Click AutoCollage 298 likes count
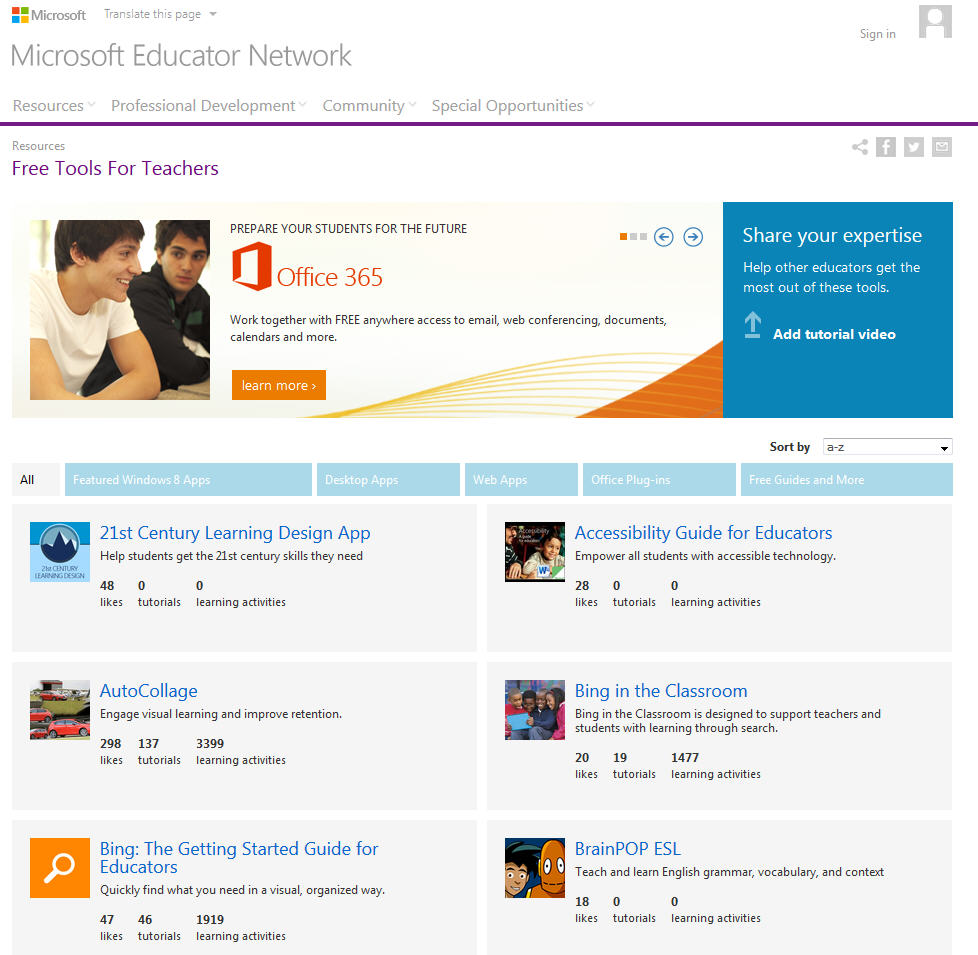The width and height of the screenshot is (978, 955). pos(110,744)
